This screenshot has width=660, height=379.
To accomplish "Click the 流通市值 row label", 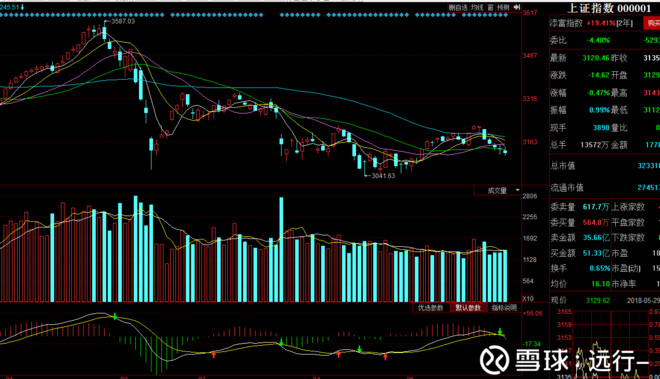I will click(567, 187).
